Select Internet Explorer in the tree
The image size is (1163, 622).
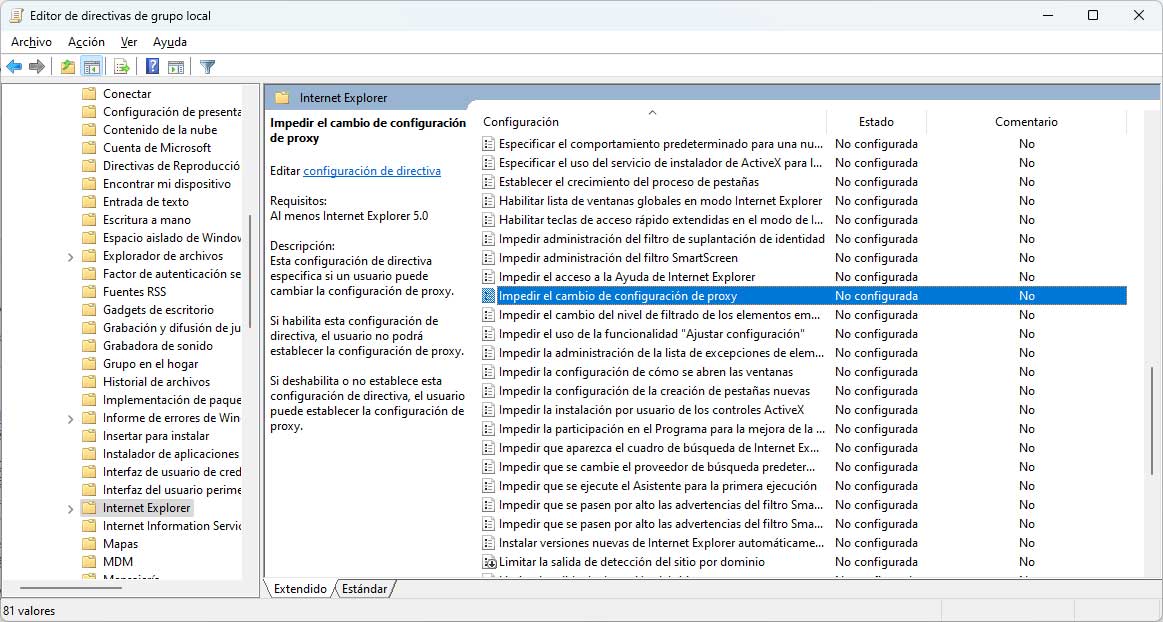[147, 508]
